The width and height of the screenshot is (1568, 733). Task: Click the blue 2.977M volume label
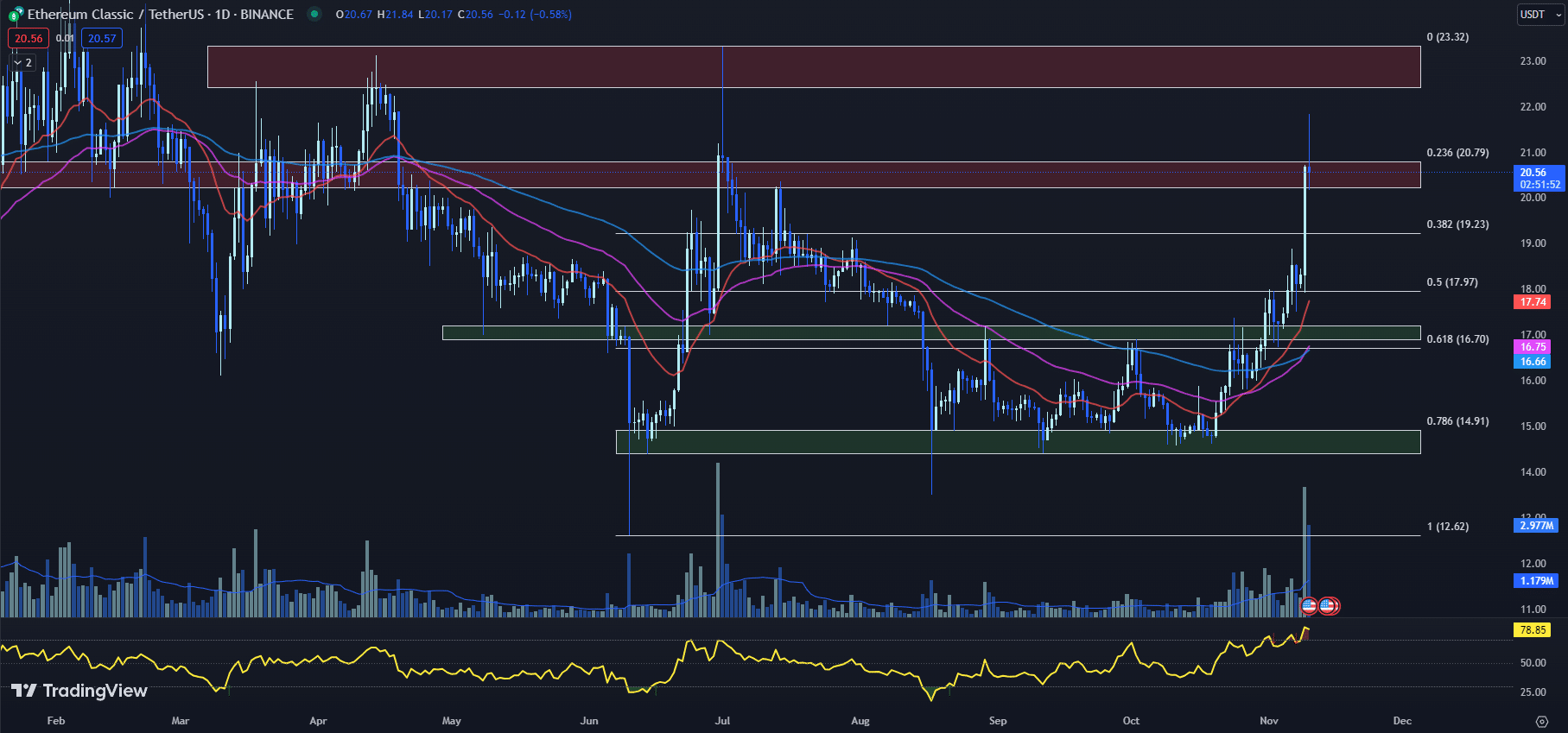(1537, 526)
